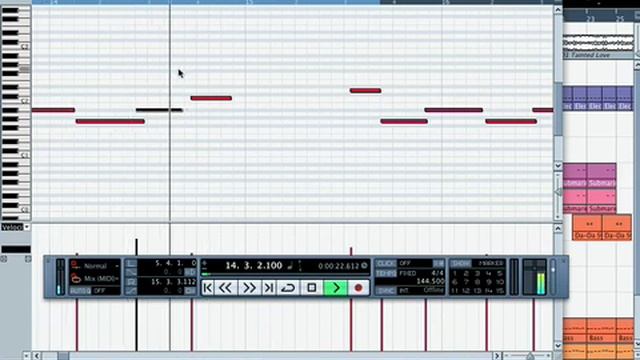The image size is (640, 360).
Task: Jump to marker 10 in transport
Action: 500,282
